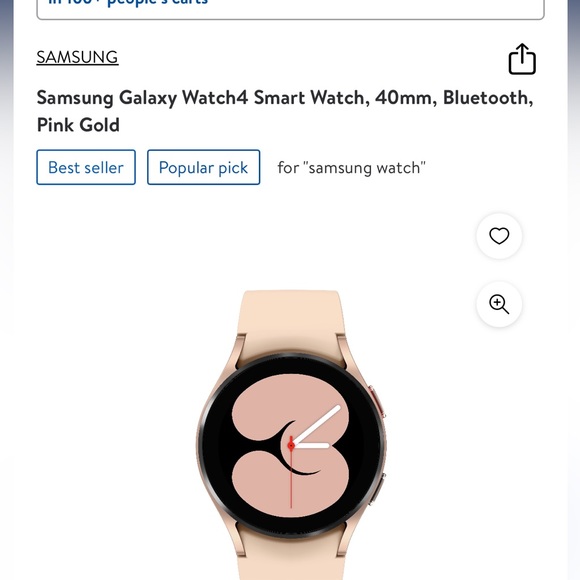Click the watch's upper pink strap
The height and width of the screenshot is (580, 580).
(x=291, y=322)
